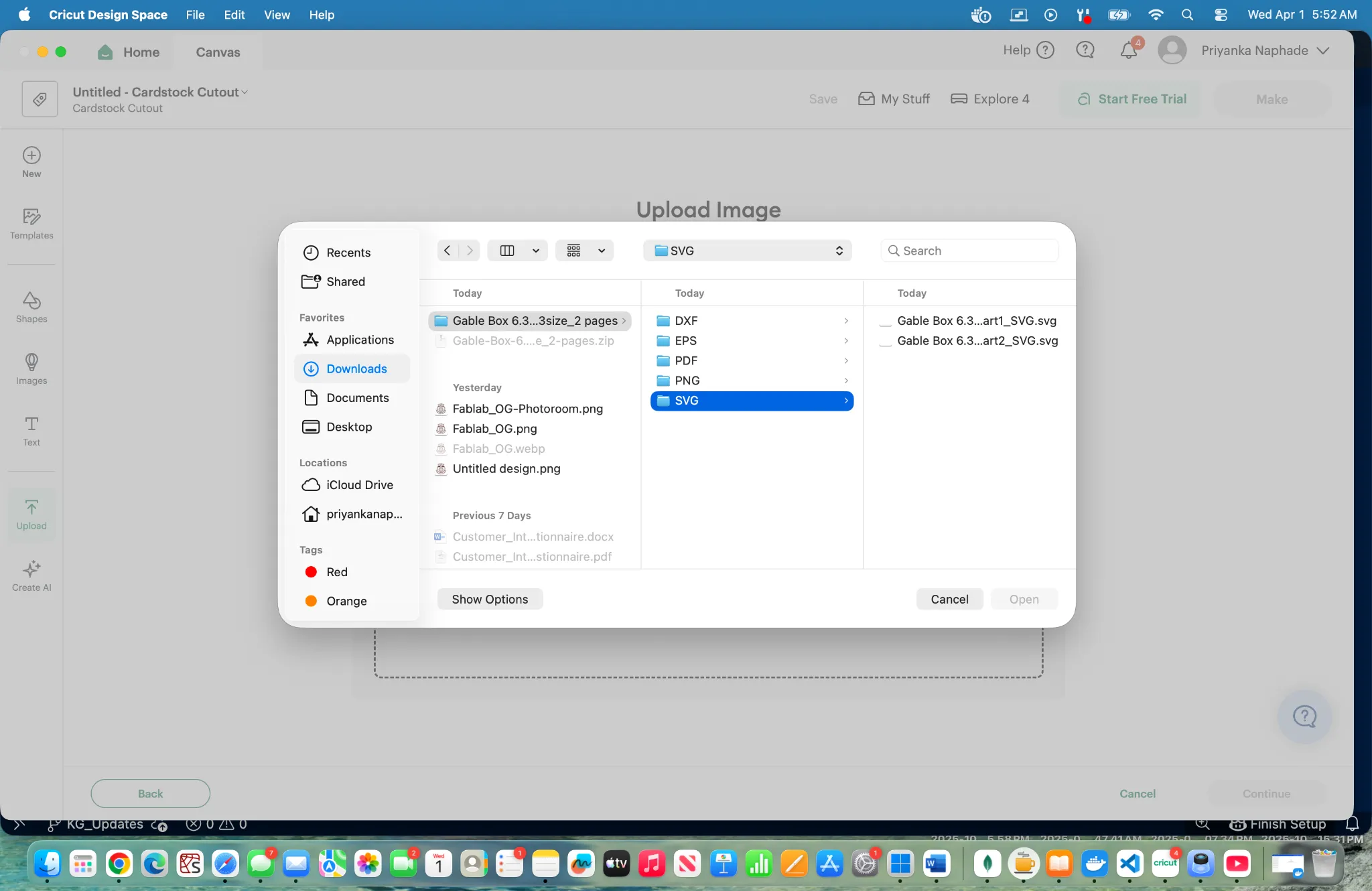Select Recents in the file dialog sidebar
Image resolution: width=1372 pixels, height=891 pixels.
coord(351,253)
